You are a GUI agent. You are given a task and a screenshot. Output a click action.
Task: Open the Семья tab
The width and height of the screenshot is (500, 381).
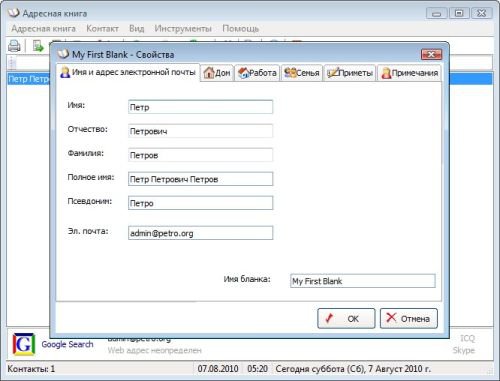[302, 73]
